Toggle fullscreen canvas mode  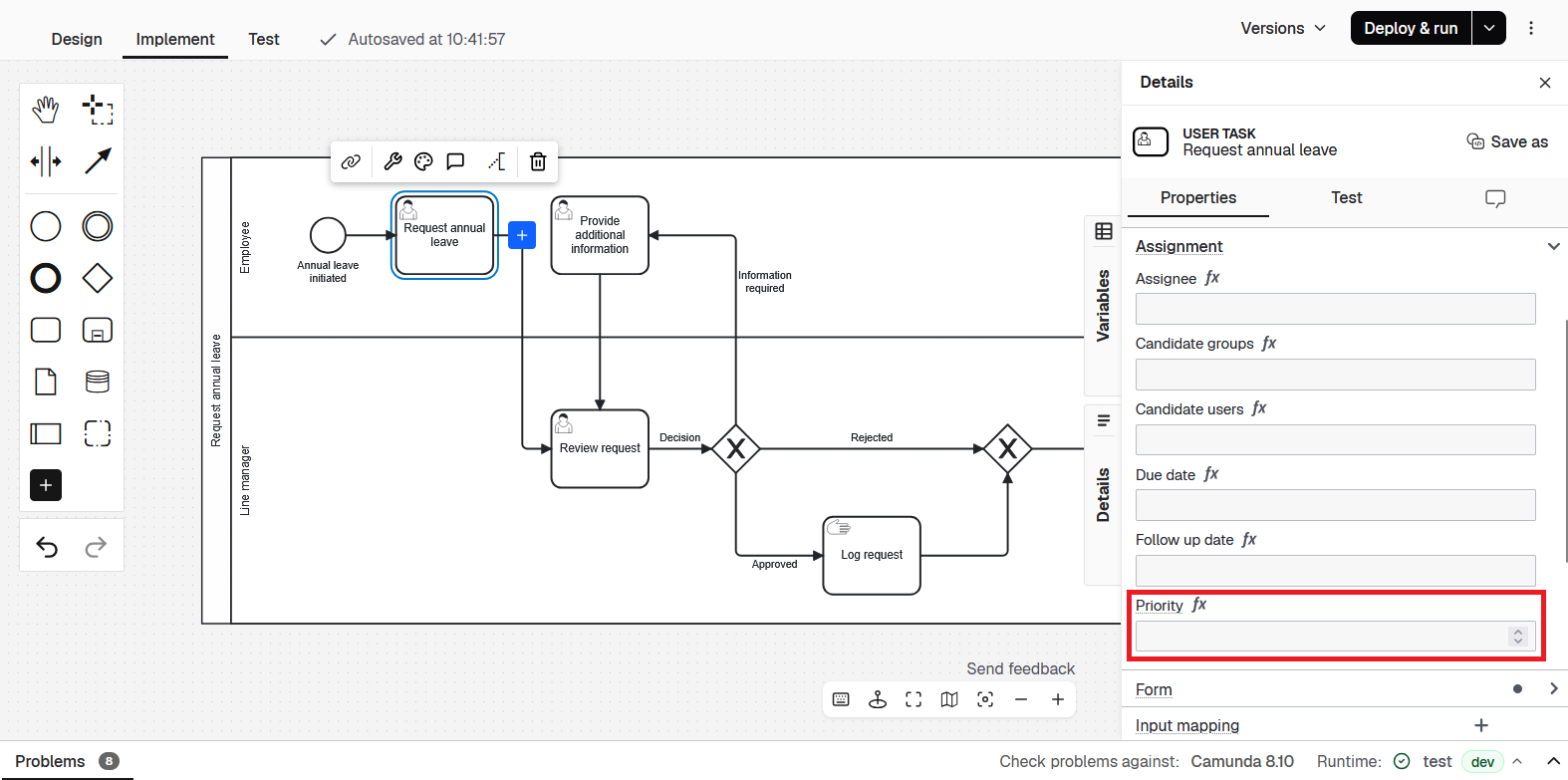point(914,699)
